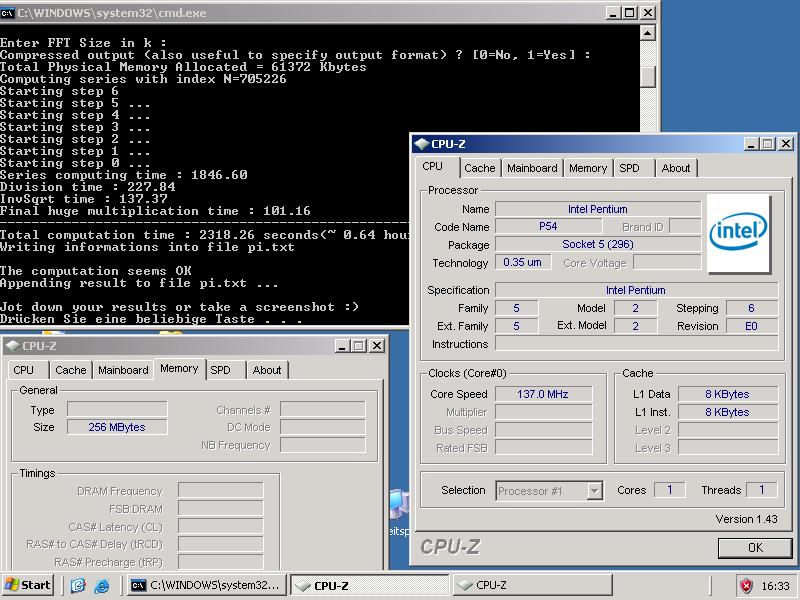This screenshot has height=600, width=800.
Task: Activate second CPU-Z taskbar button
Action: pyautogui.click(x=532, y=585)
